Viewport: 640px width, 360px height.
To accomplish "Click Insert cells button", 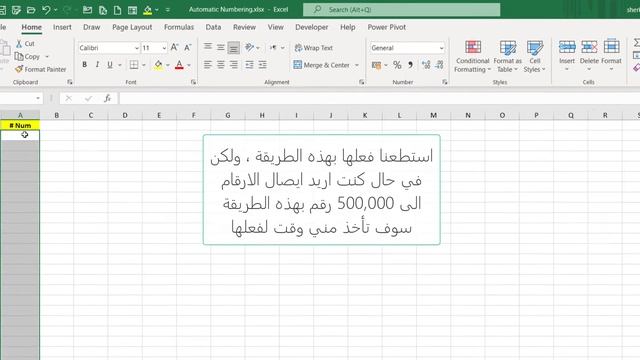I will [x=567, y=56].
